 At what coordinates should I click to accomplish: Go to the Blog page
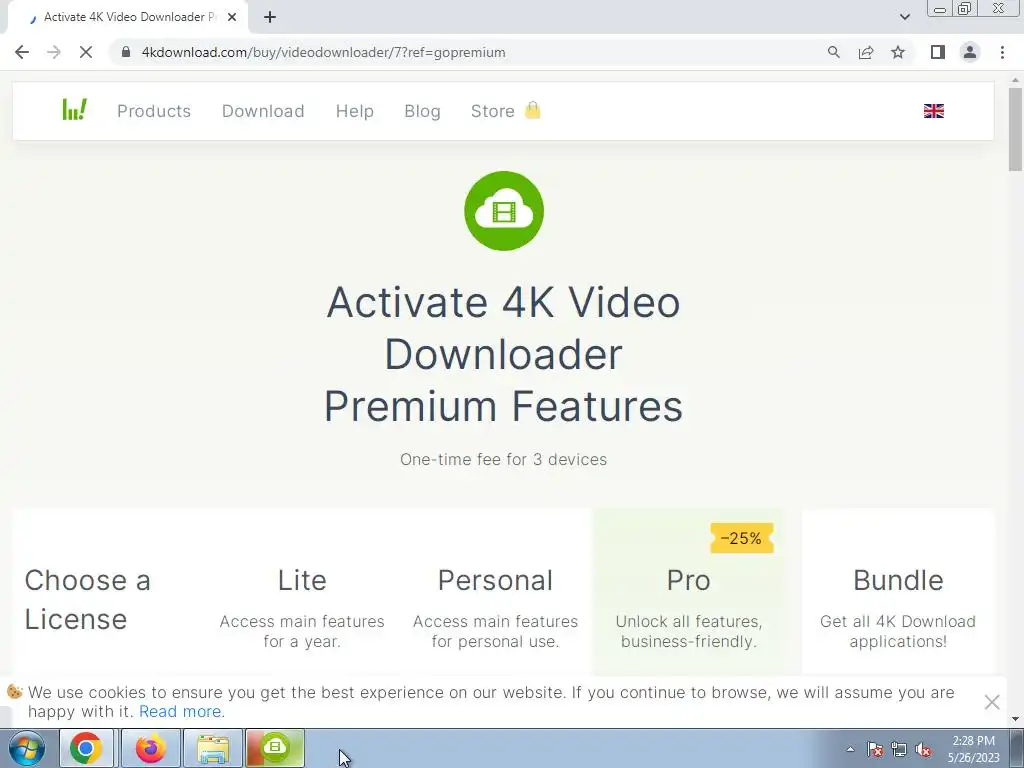(x=423, y=111)
